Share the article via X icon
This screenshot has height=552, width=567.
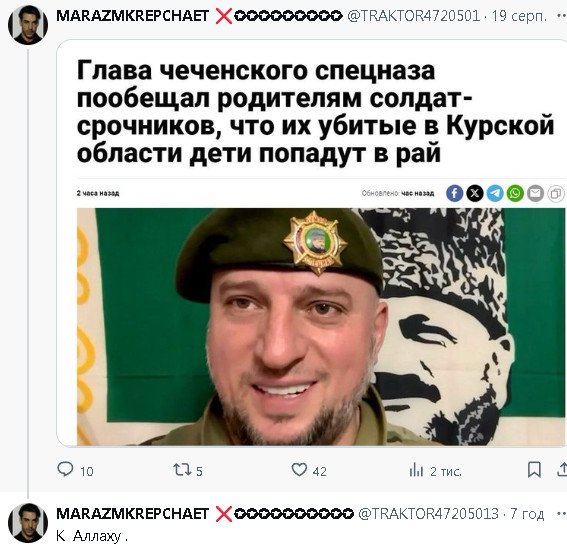coord(475,193)
